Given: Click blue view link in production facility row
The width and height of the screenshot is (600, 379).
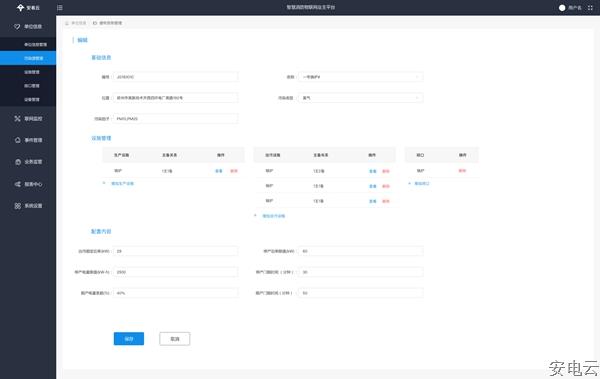Looking at the screenshot, I should click(x=219, y=171).
